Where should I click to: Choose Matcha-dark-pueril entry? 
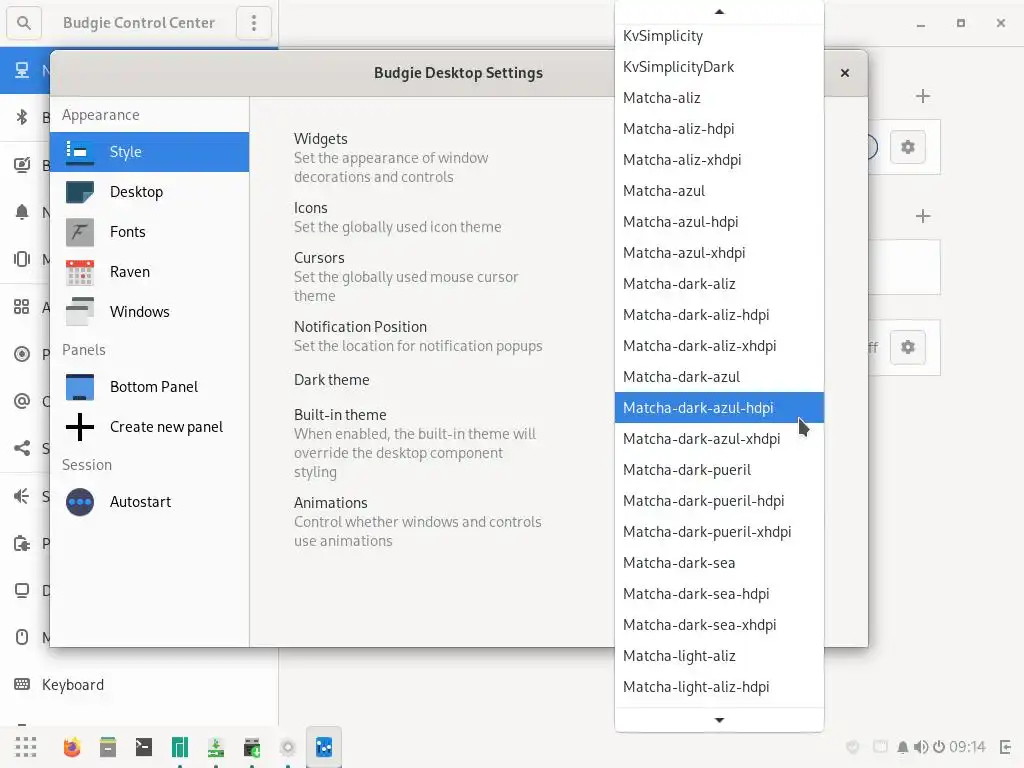tap(719, 470)
